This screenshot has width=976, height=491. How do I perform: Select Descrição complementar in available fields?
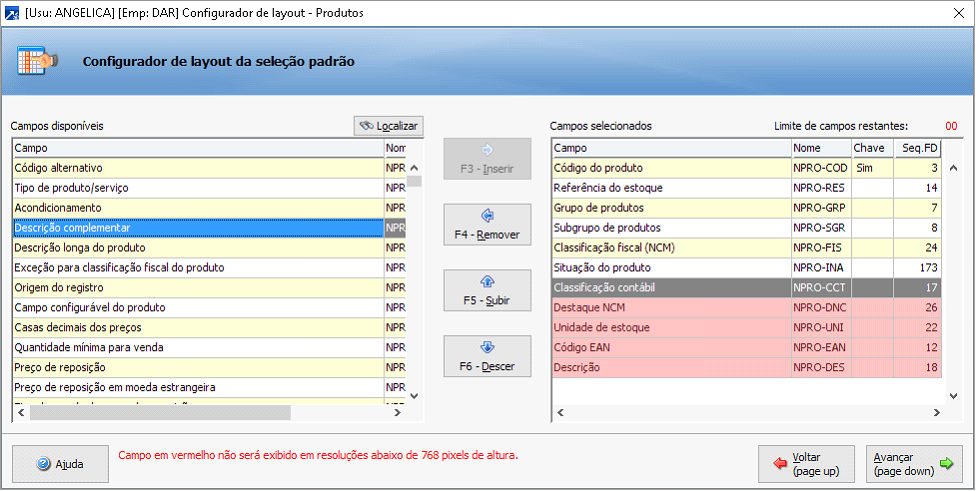(x=198, y=228)
